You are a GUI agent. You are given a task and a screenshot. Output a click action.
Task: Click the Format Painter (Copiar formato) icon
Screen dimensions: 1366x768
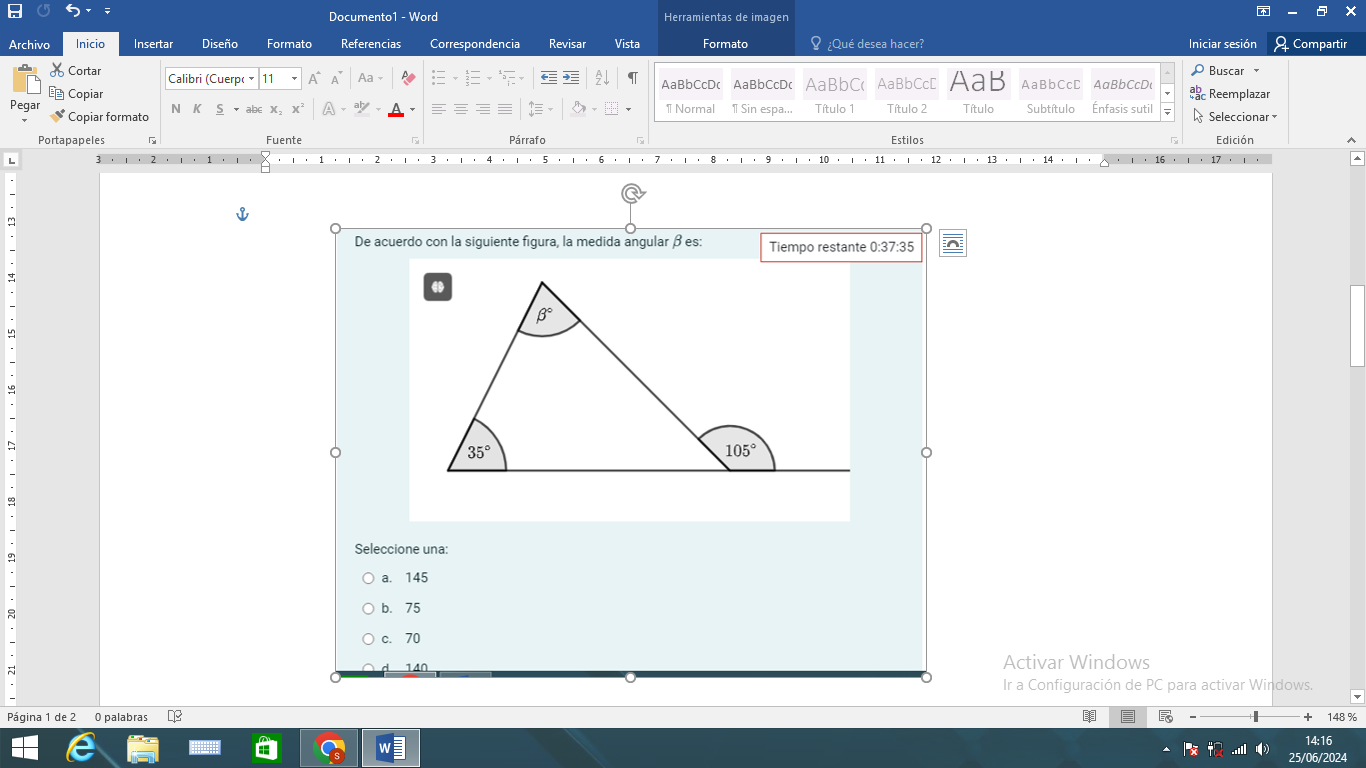[58, 117]
